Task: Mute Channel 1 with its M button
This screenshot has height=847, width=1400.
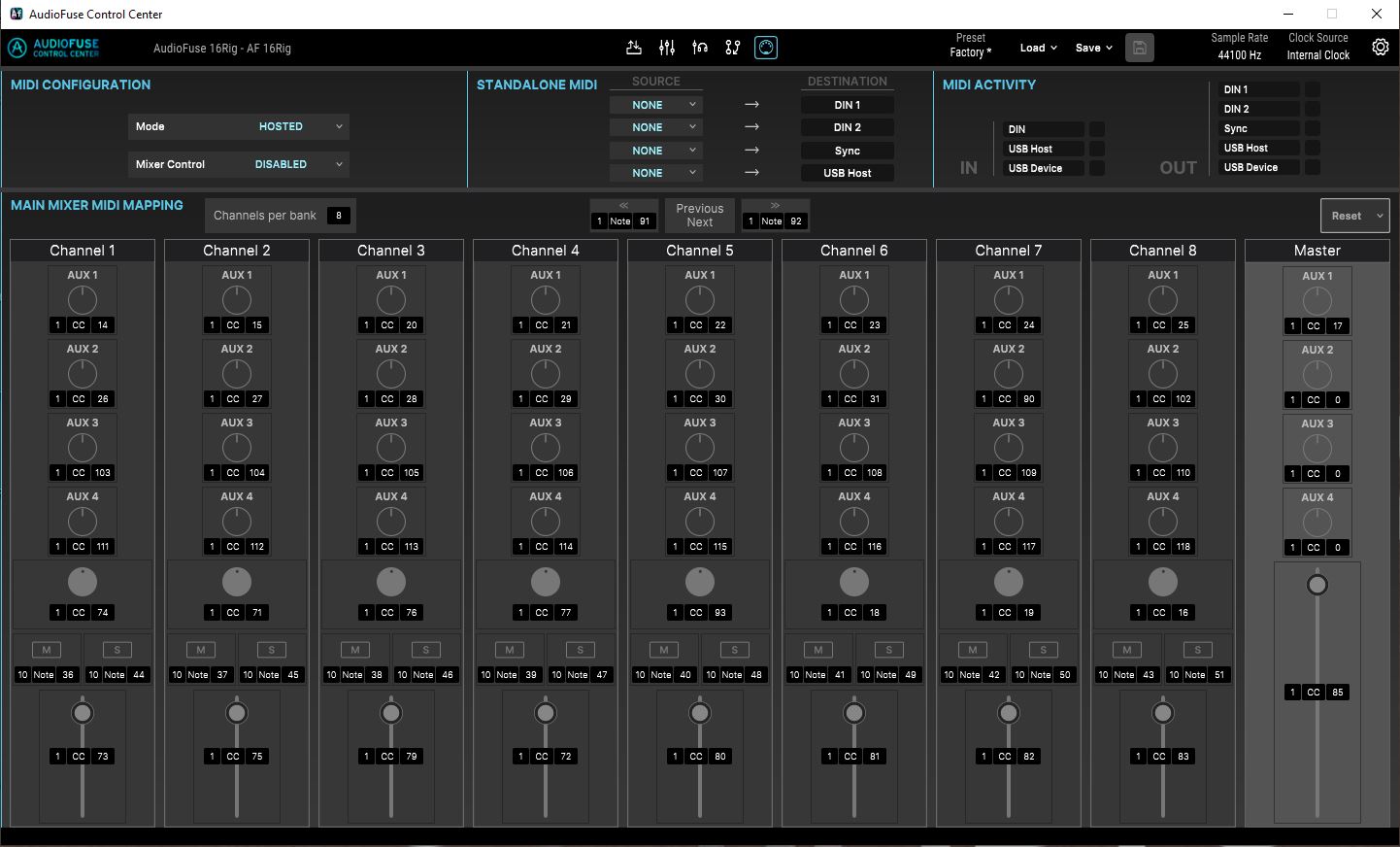Action: 46,649
